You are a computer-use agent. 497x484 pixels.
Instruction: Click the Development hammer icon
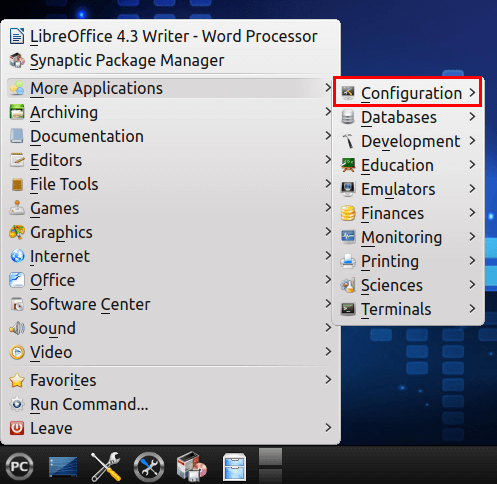tap(348, 141)
